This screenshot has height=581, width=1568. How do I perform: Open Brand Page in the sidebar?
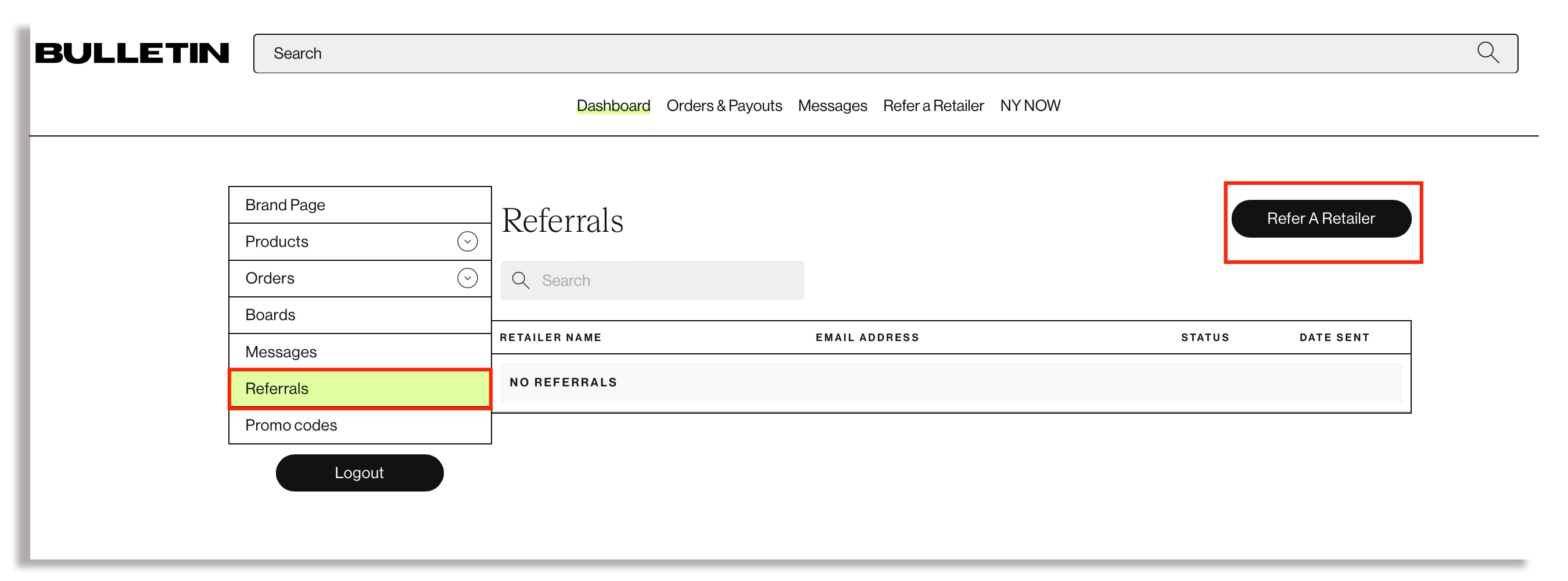coord(285,205)
